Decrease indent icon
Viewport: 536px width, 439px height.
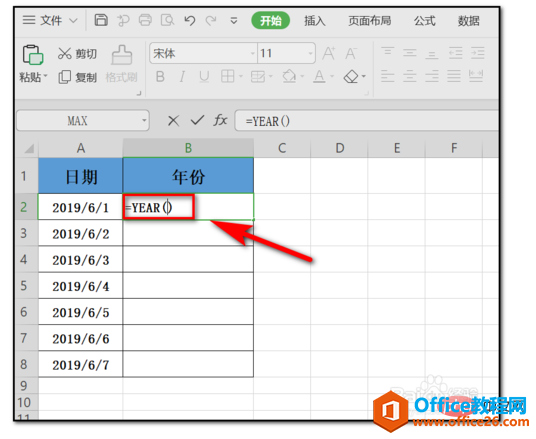[x=455, y=53]
